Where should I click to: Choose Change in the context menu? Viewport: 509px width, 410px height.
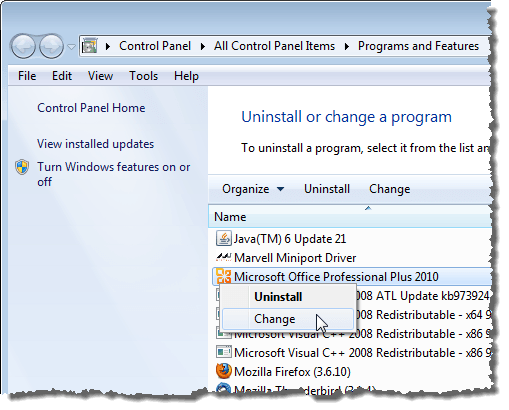[x=288, y=319]
